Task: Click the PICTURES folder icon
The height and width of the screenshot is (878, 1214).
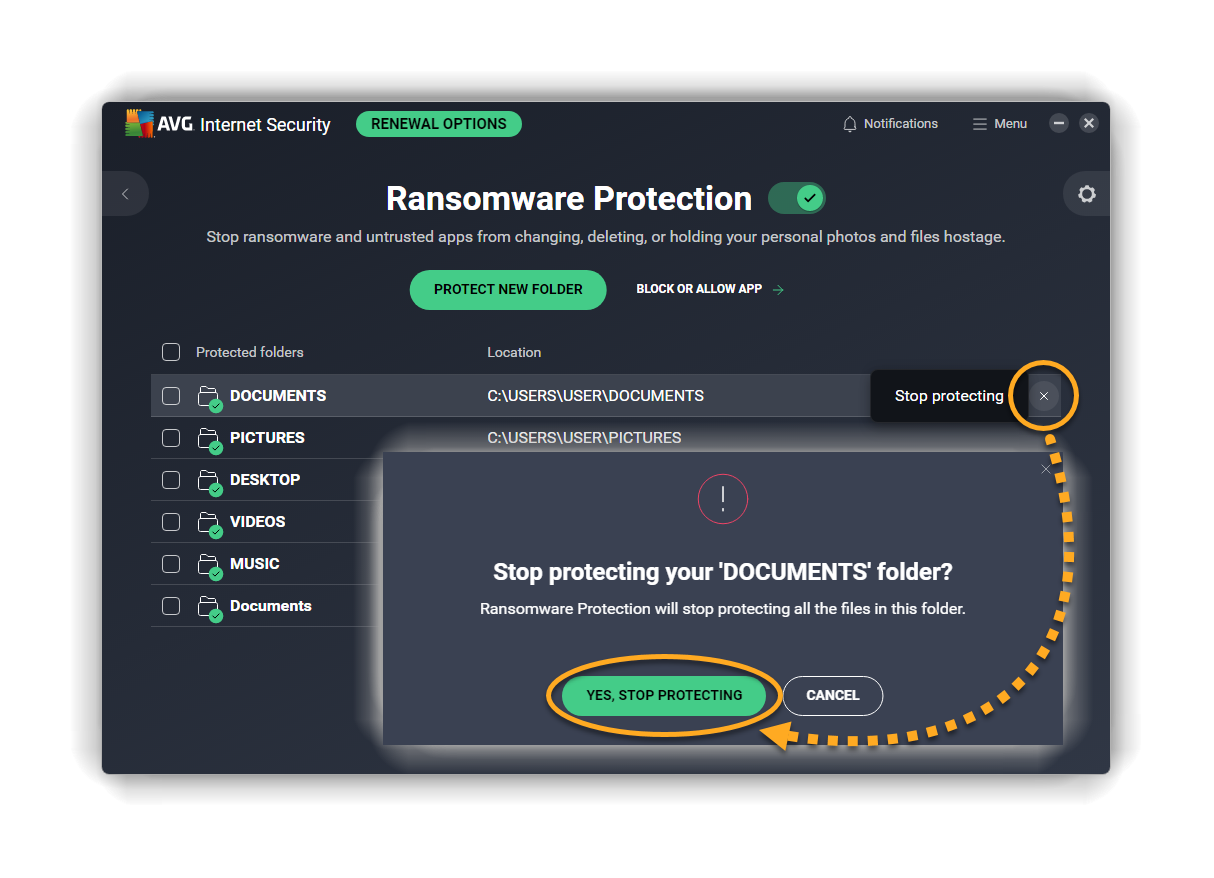Action: click(x=209, y=439)
